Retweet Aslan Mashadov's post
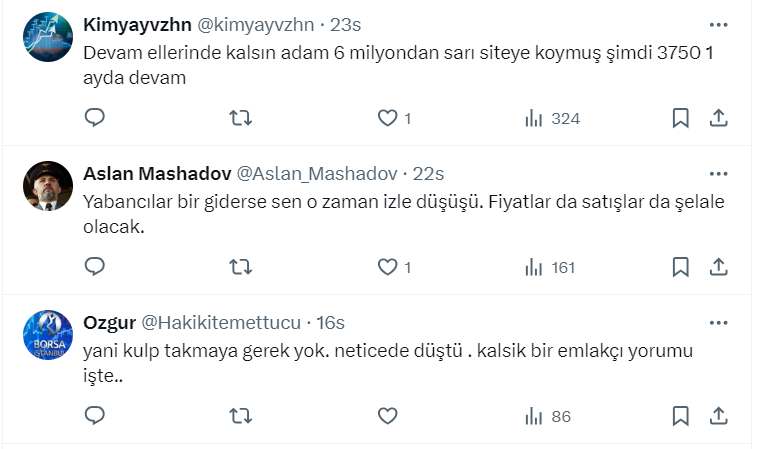Image resolution: width=761 pixels, height=449 pixels. pyautogui.click(x=241, y=266)
